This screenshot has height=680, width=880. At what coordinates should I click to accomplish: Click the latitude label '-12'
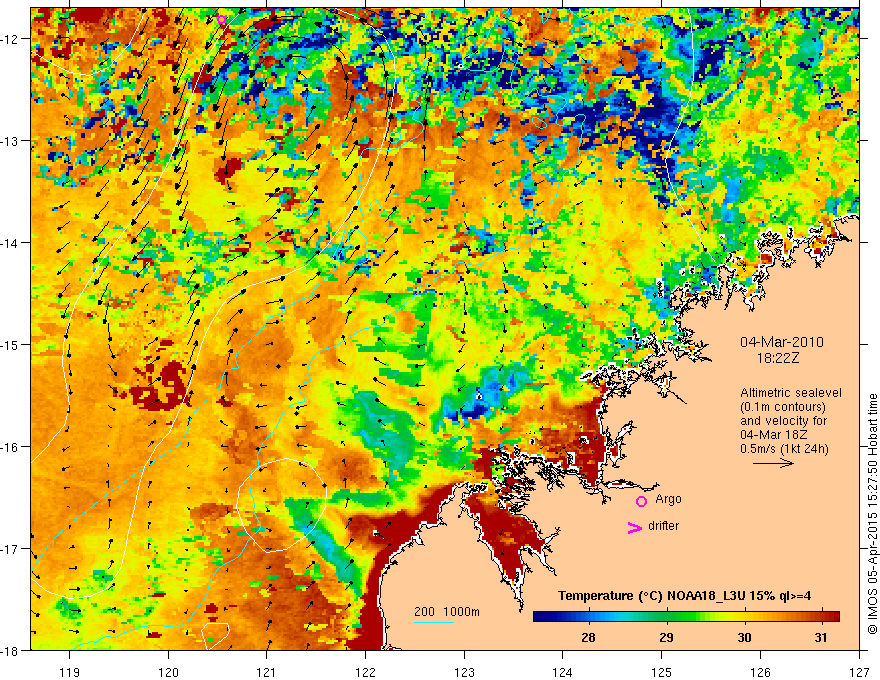[11, 39]
